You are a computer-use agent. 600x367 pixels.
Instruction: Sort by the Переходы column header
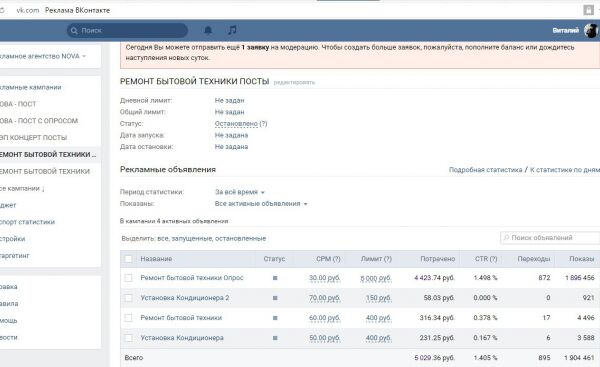click(x=534, y=259)
